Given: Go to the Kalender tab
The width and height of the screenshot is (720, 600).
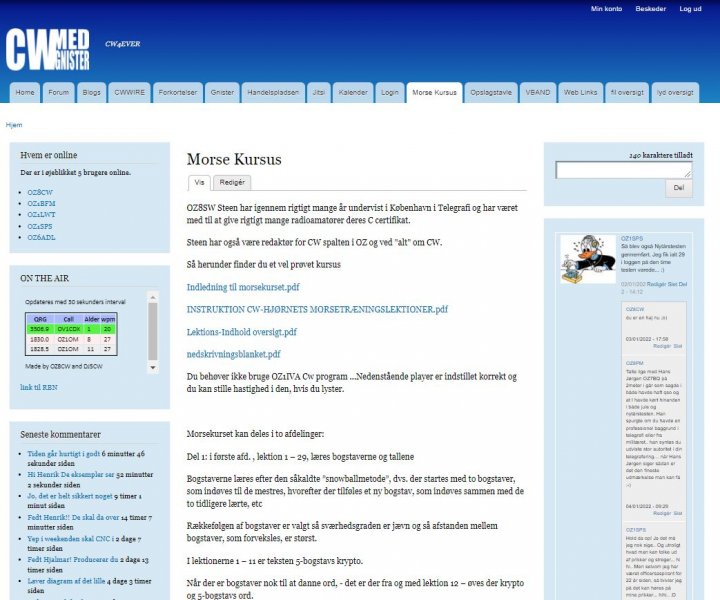Looking at the screenshot, I should (353, 93).
